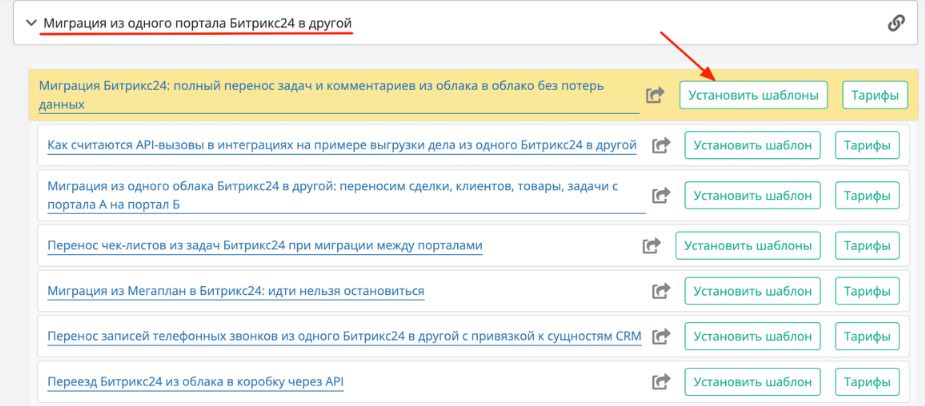This screenshot has width=925, height=406.
Task: Install templates for the чек-листов transfer article
Action: (748, 245)
